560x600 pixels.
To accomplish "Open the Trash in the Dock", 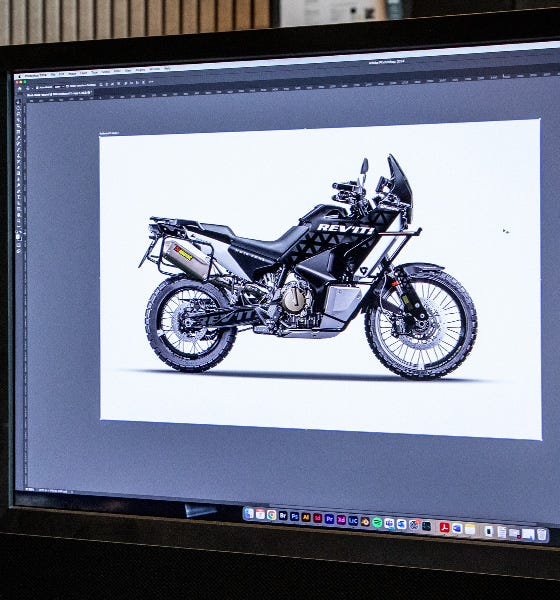I will click(542, 535).
